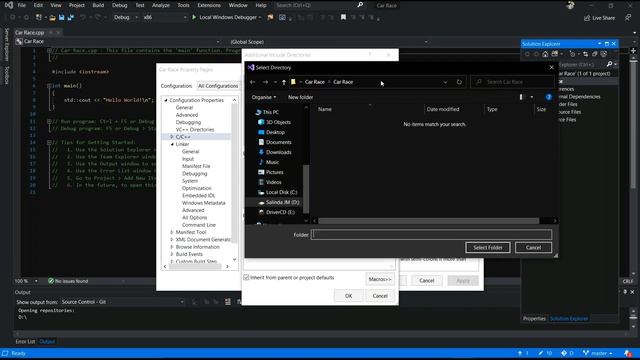Open the (Global Scope) dropdown
640x360 pixels.
(328, 42)
